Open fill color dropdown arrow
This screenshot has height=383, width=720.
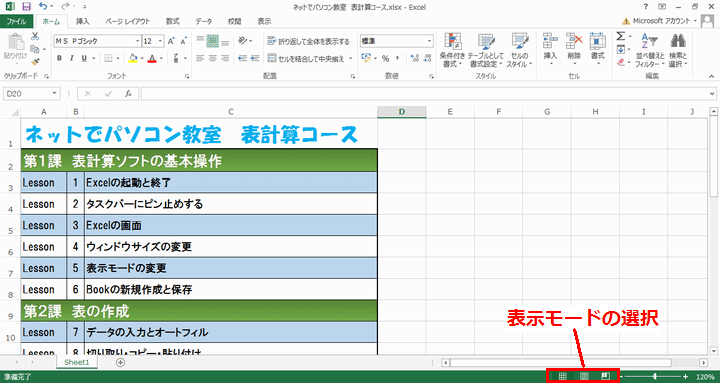tap(142, 58)
